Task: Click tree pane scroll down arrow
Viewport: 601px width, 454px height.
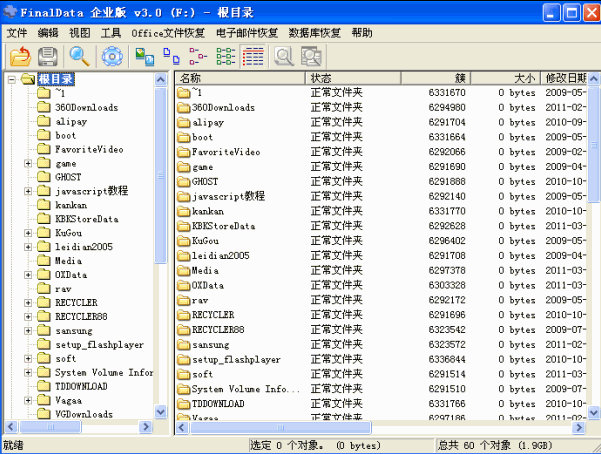Action: point(161,412)
